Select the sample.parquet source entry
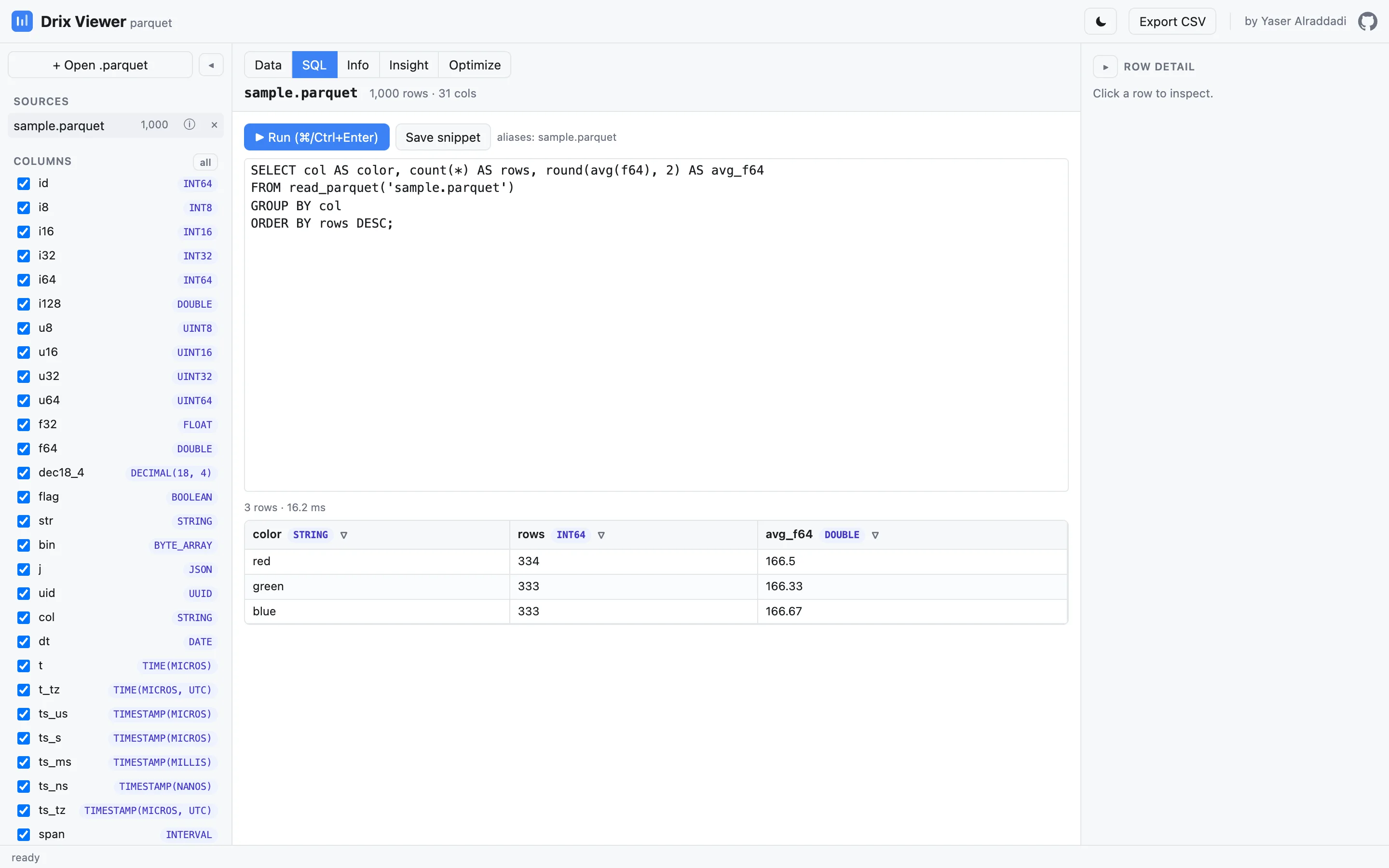 [x=116, y=125]
